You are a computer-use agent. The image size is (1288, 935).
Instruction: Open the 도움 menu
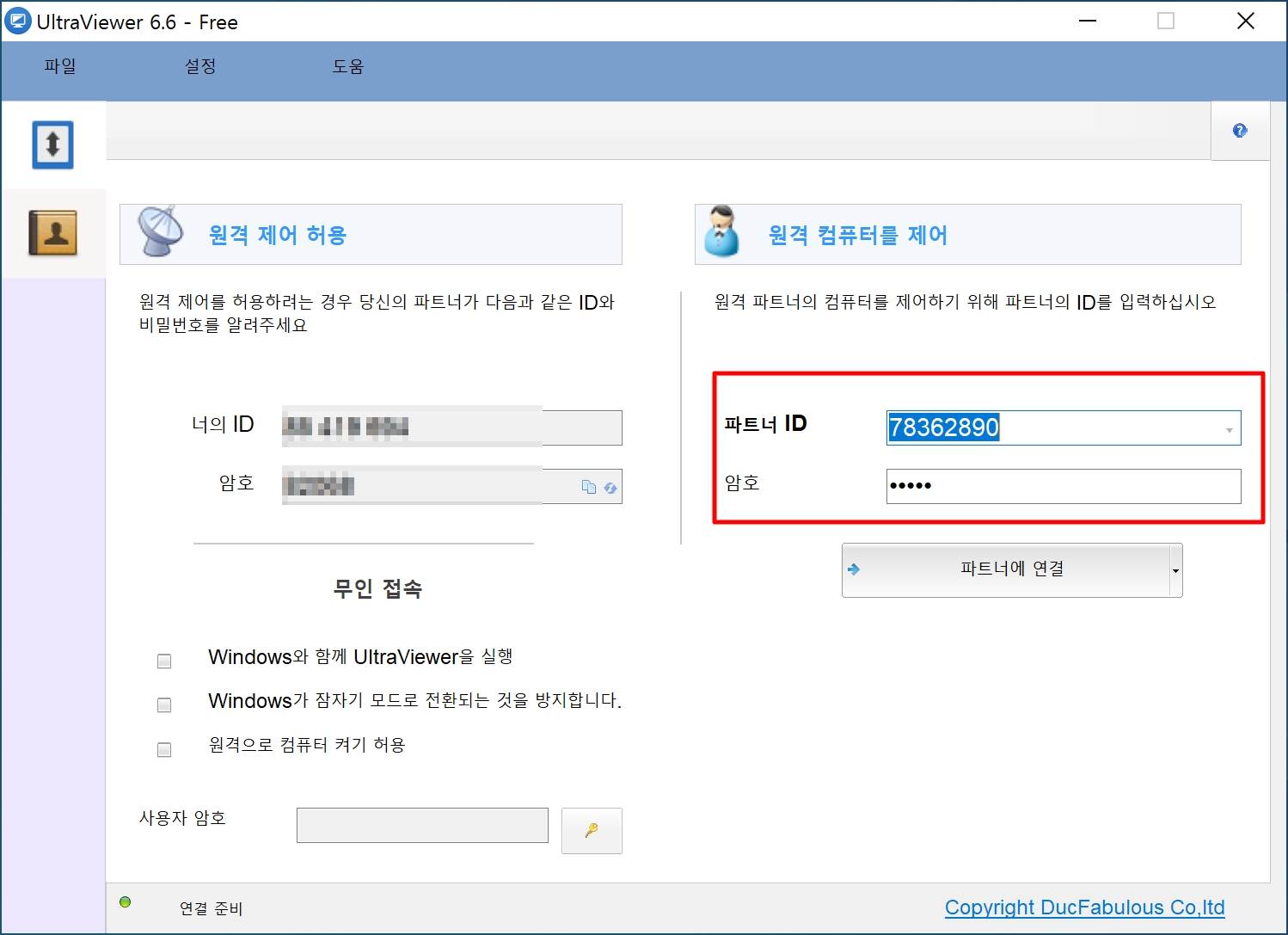(x=347, y=65)
